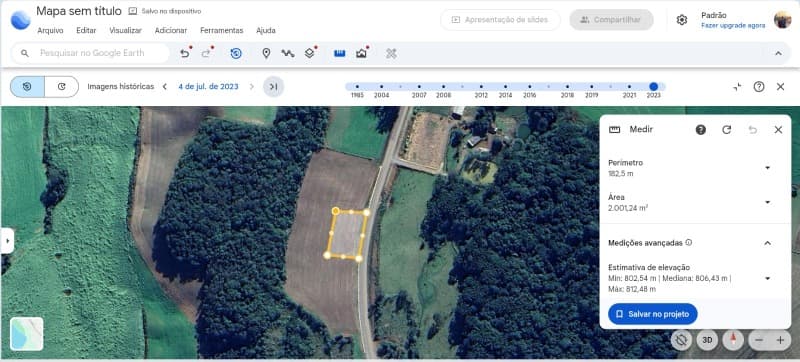This screenshot has height=362, width=800.
Task: Toggle the 3D view button
Action: point(707,340)
